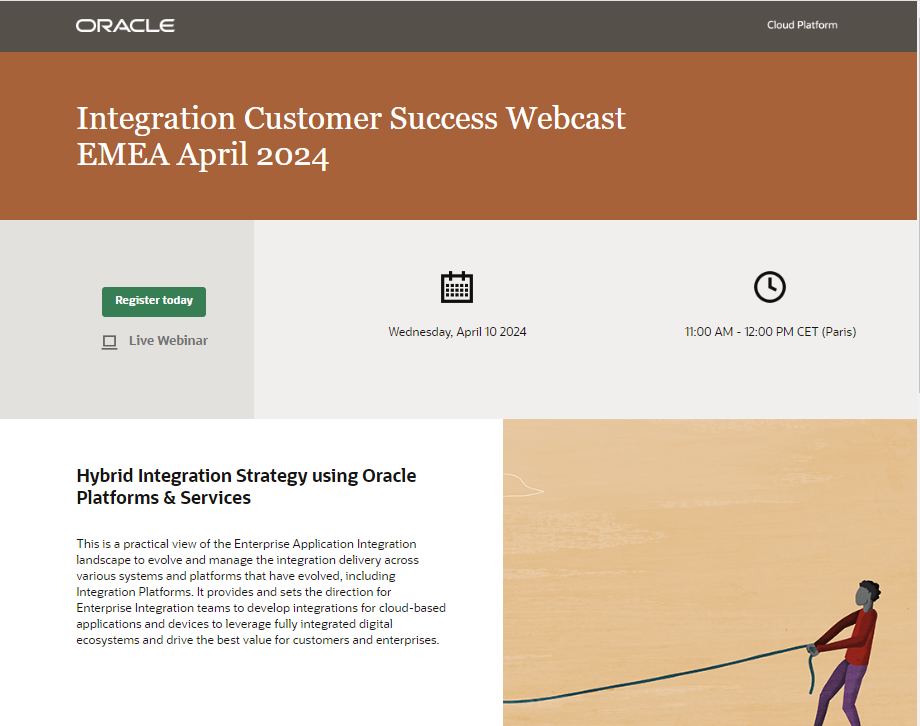The width and height of the screenshot is (920, 726).
Task: Click the laptop icon beside Live Webinar
Action: pos(109,341)
